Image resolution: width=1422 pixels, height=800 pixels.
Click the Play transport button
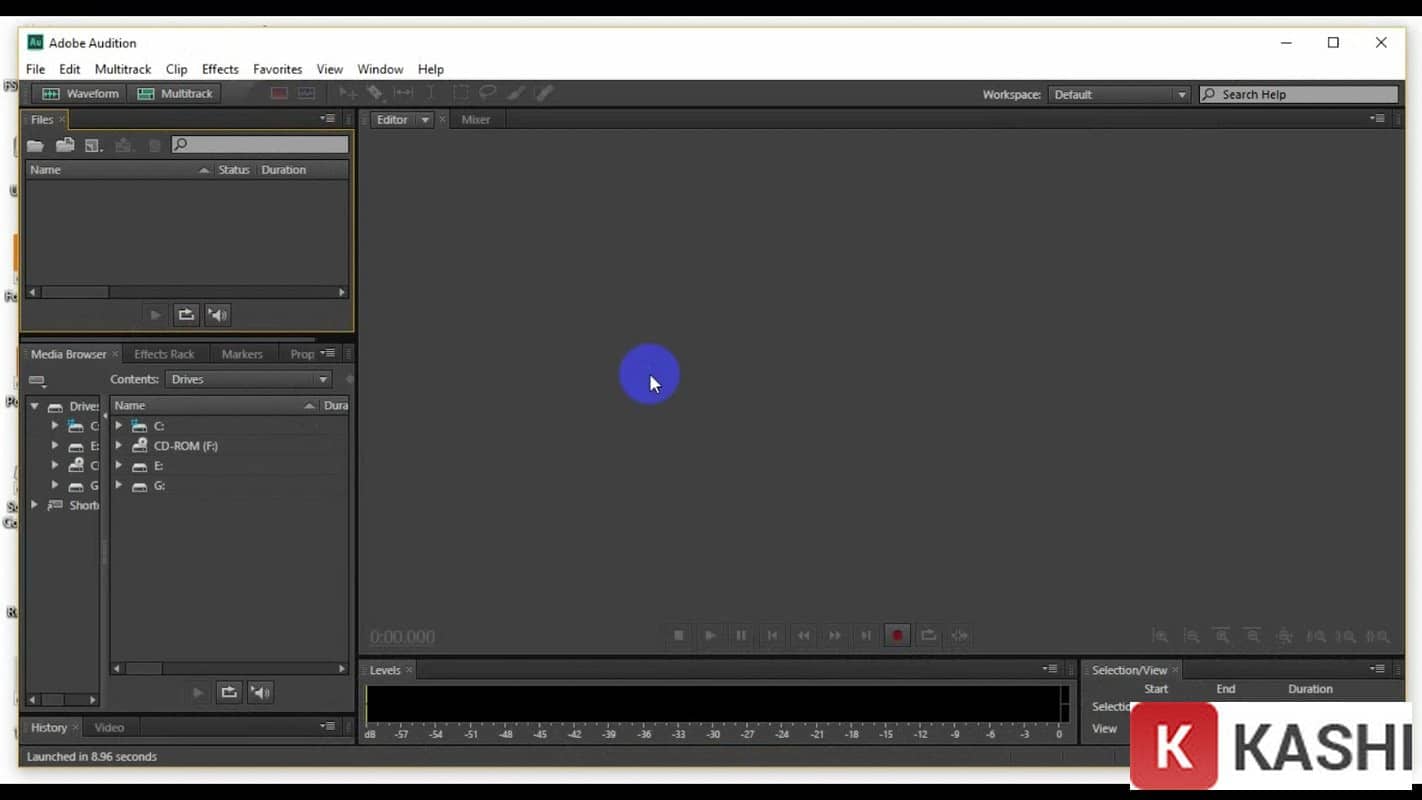(x=710, y=635)
